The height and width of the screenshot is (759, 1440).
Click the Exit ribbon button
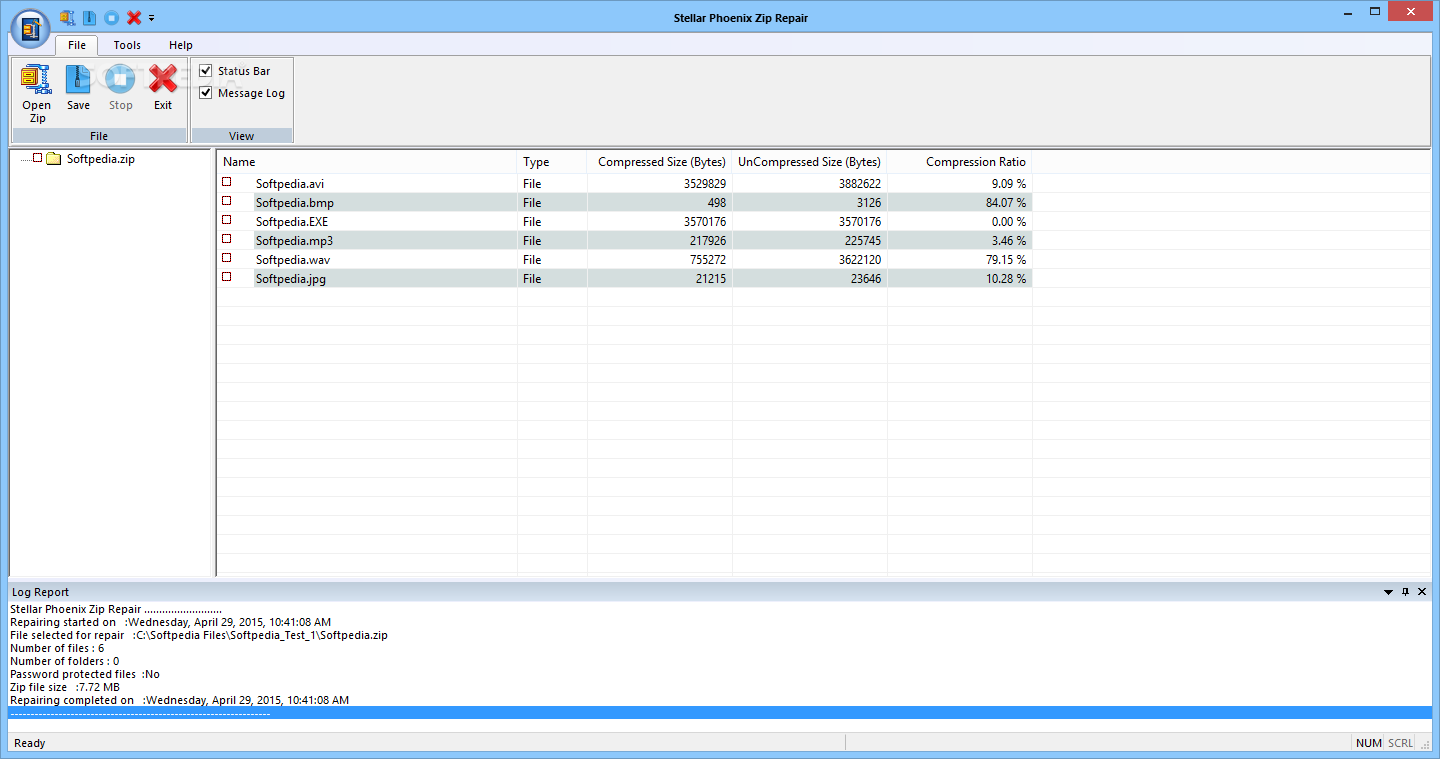click(x=162, y=88)
